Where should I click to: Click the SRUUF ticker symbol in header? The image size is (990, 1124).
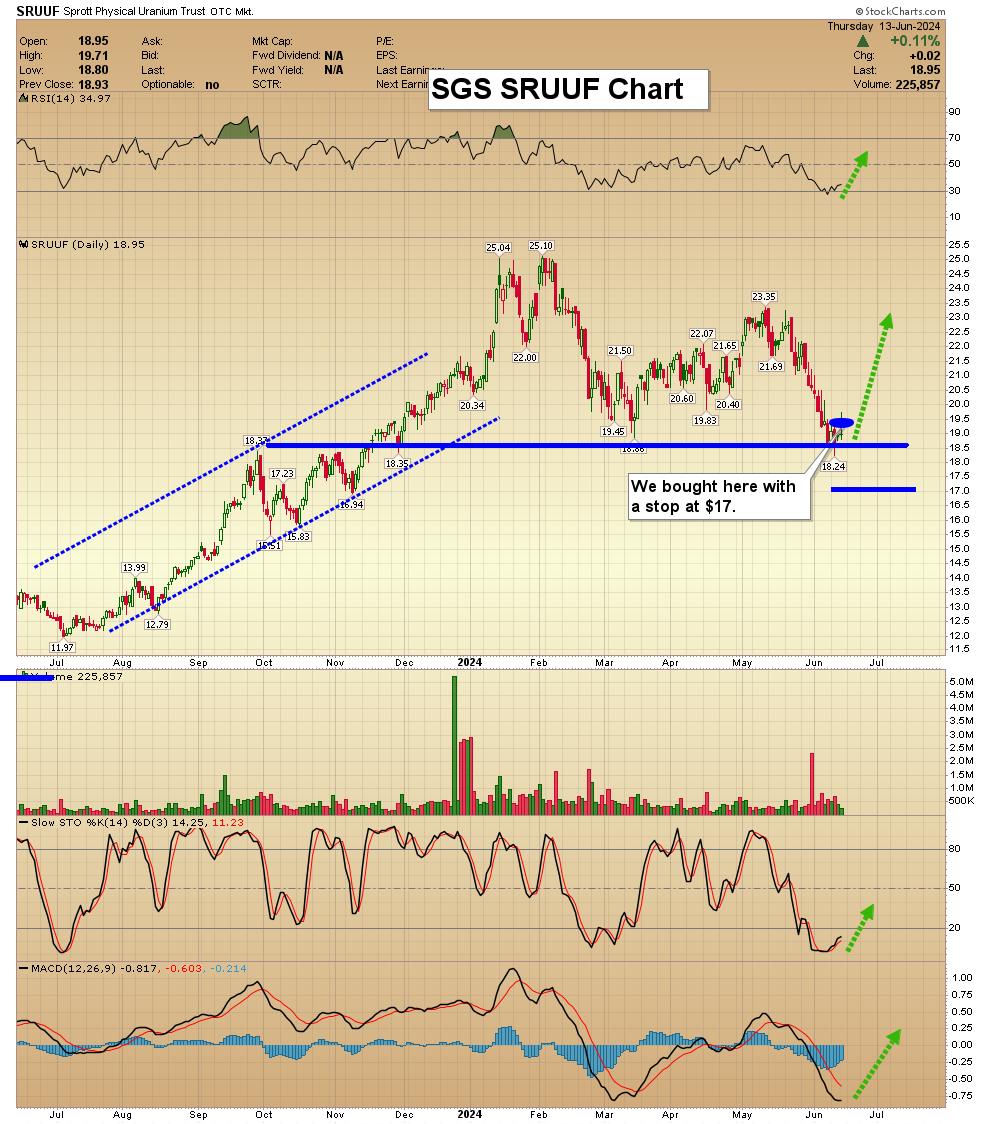pos(38,11)
